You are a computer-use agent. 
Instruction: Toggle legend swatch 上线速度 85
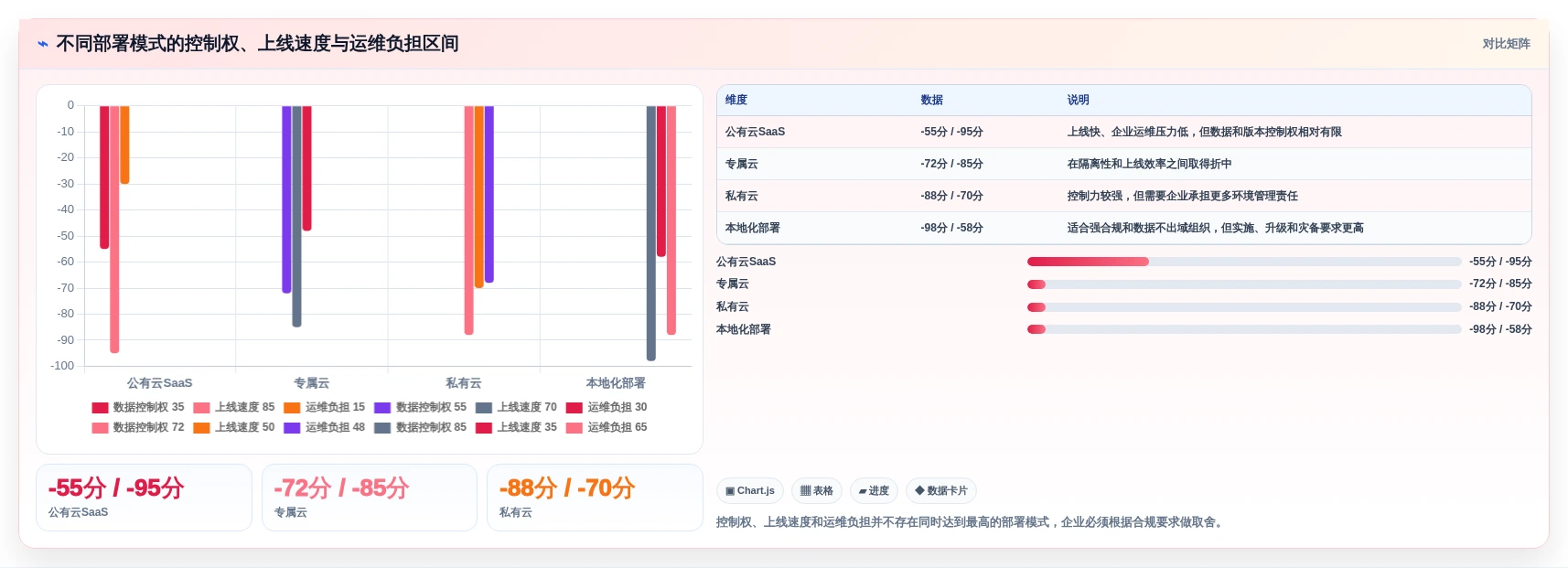point(201,408)
